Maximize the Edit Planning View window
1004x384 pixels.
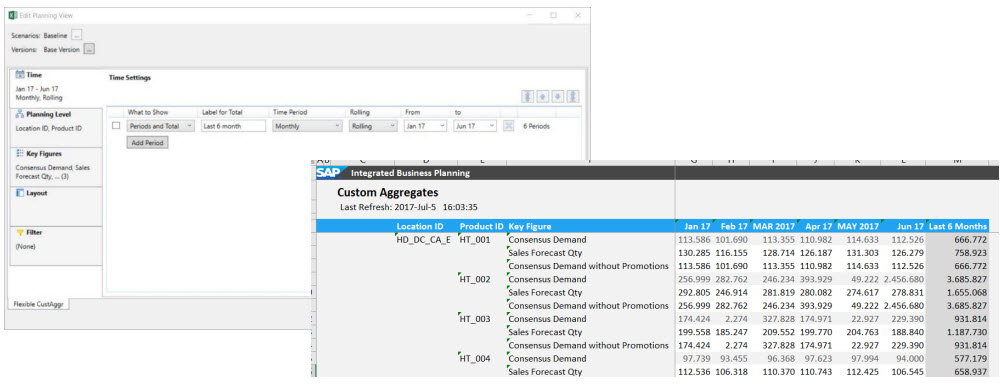tap(553, 15)
